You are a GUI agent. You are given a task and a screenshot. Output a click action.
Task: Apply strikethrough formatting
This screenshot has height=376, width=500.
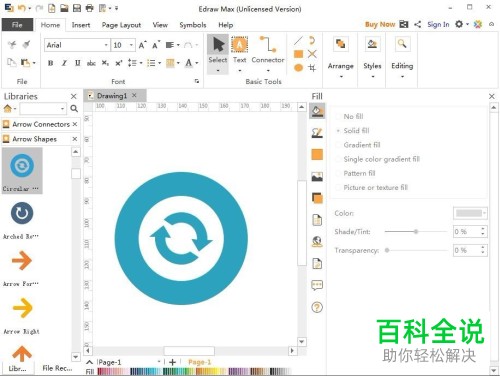[91, 63]
